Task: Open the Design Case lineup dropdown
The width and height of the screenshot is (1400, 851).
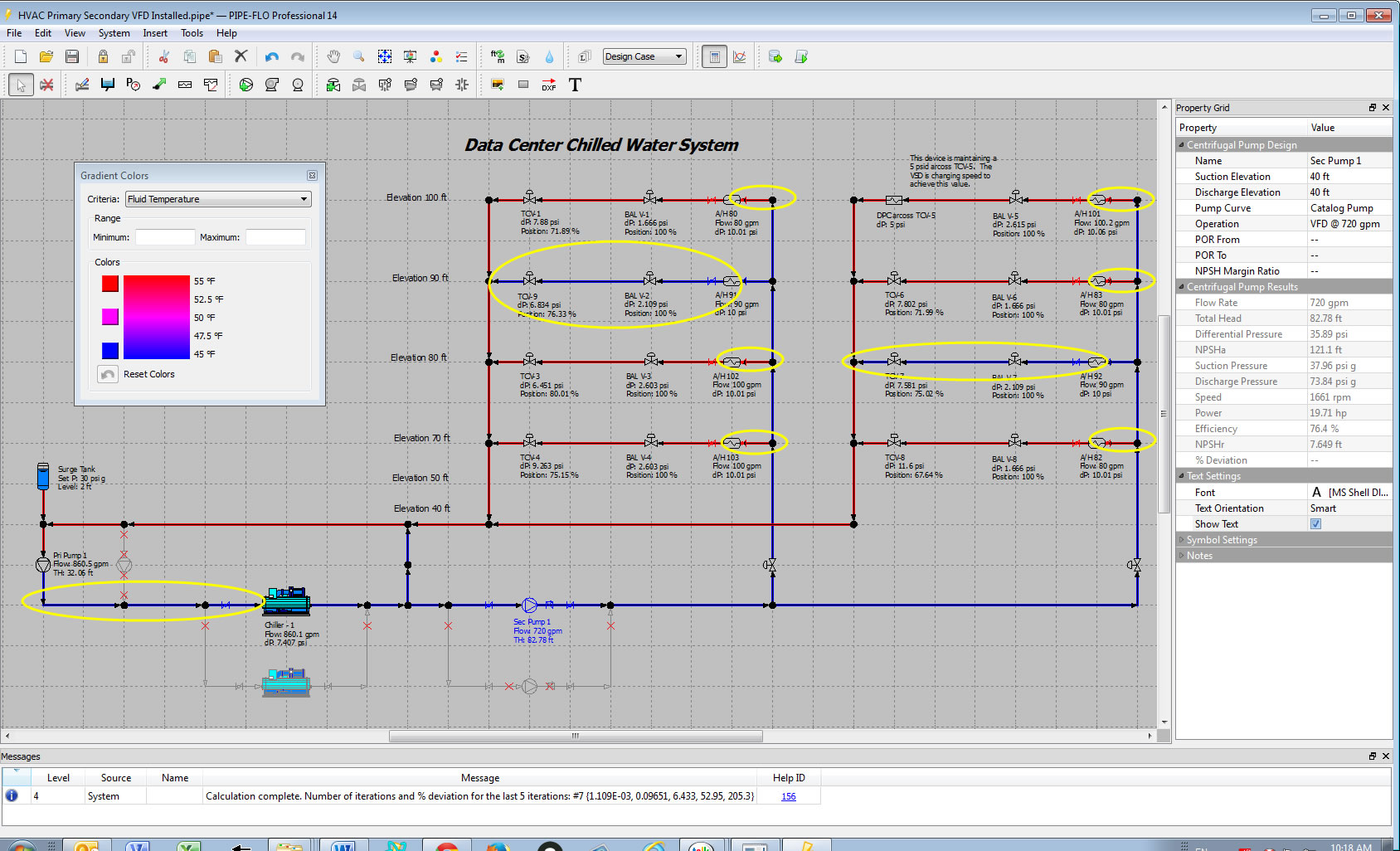Action: point(644,56)
